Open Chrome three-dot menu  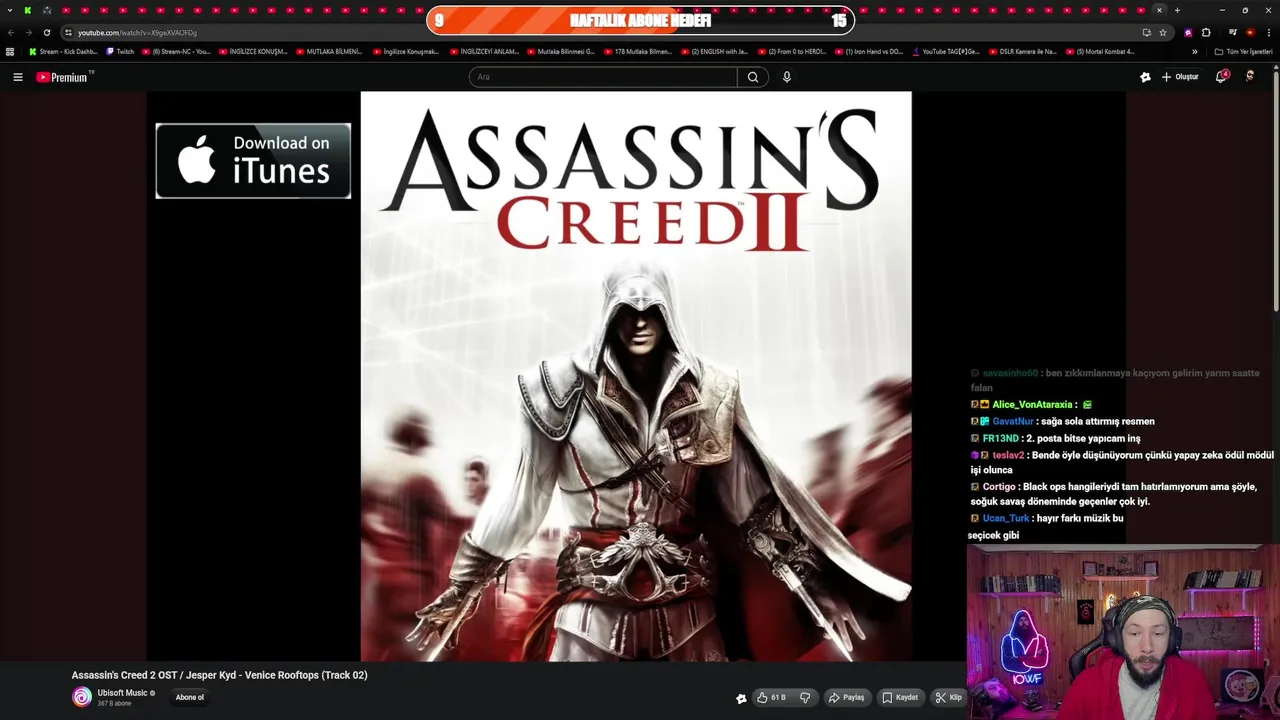click(1269, 32)
